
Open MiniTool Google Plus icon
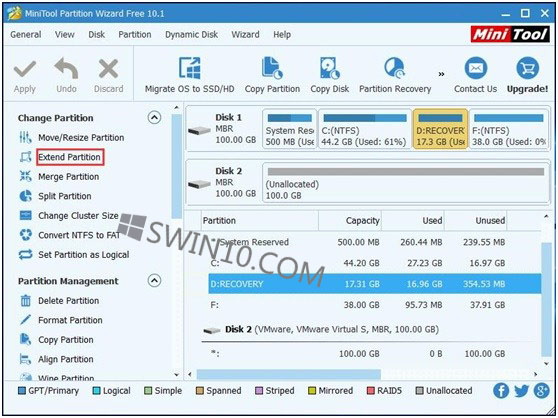541,391
